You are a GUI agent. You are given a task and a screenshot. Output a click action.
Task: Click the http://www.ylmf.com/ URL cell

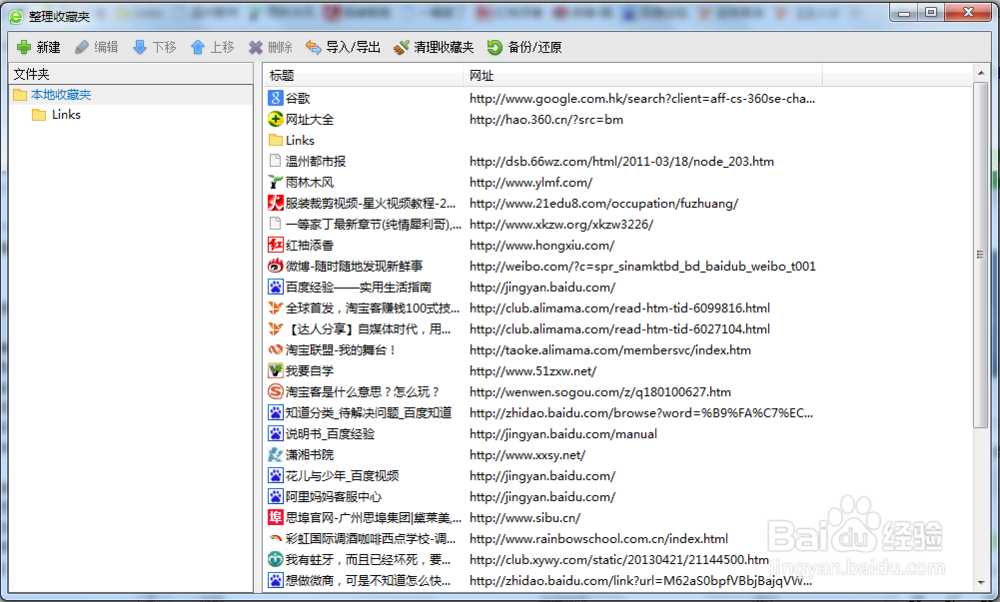[x=531, y=182]
